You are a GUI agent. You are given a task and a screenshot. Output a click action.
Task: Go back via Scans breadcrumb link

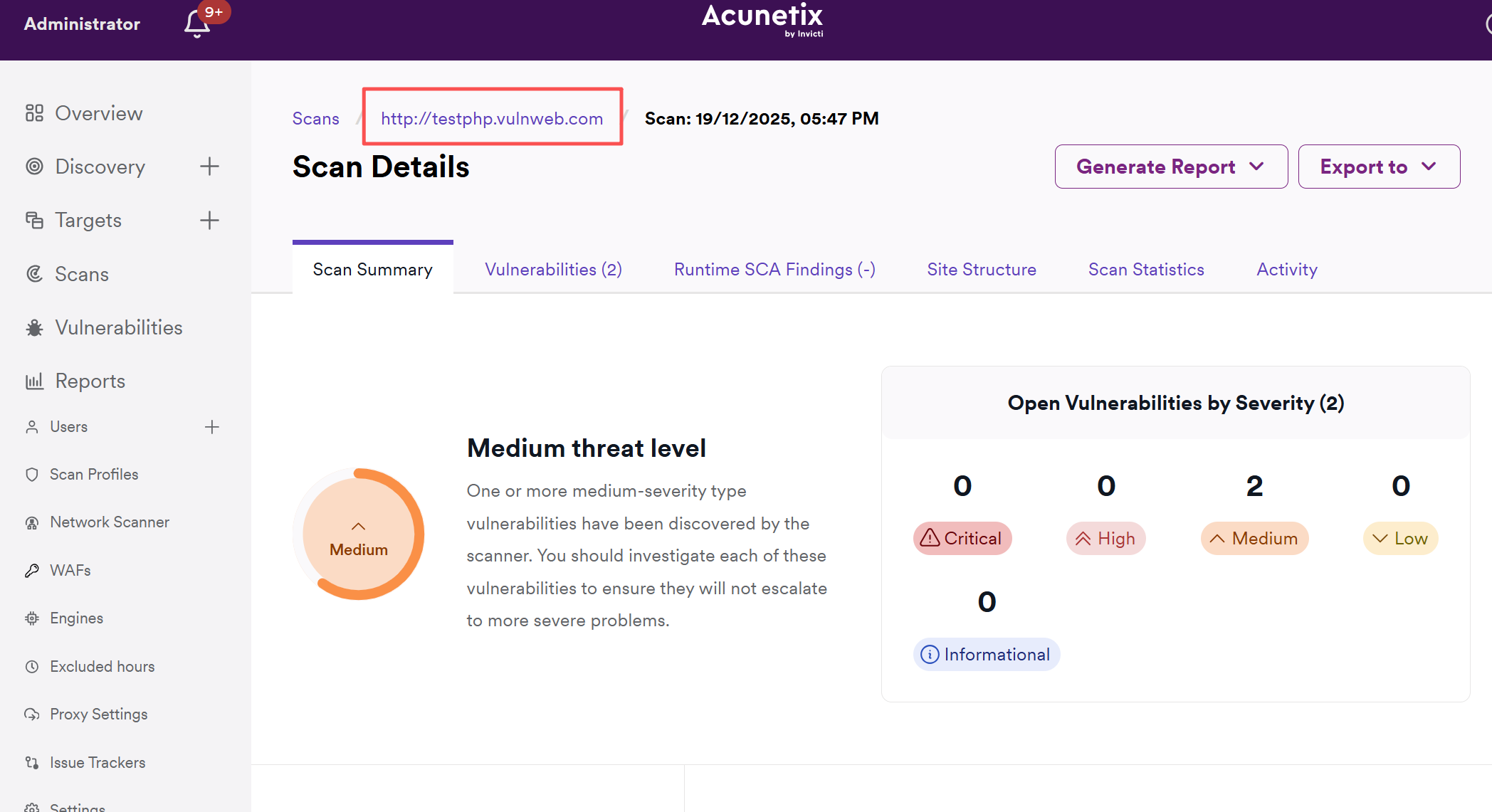[315, 118]
